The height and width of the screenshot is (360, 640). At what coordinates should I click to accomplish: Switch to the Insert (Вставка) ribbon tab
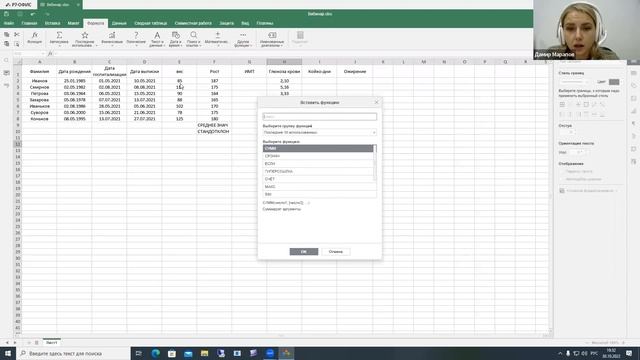[52, 23]
